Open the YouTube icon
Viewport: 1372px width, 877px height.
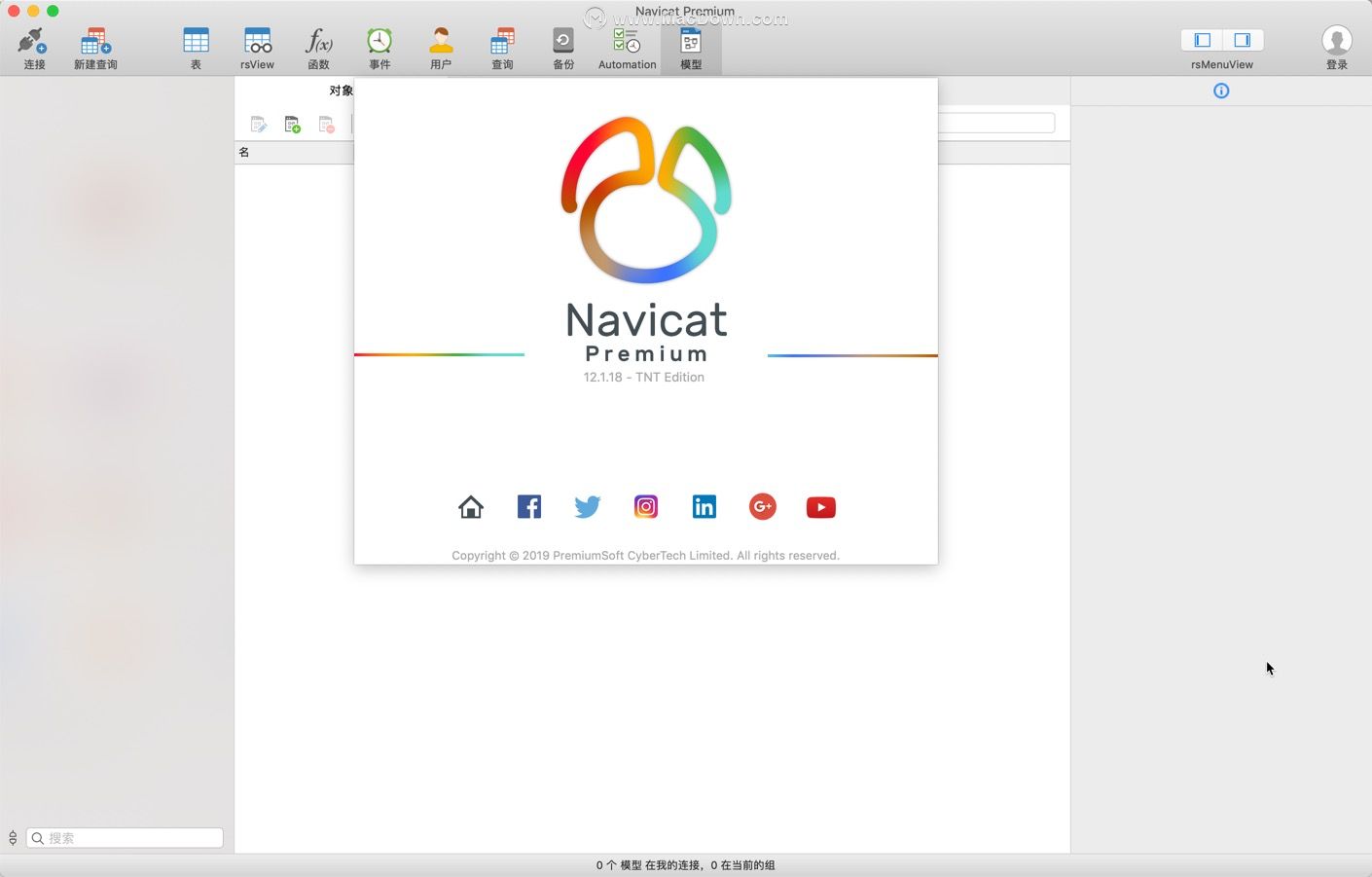[821, 507]
